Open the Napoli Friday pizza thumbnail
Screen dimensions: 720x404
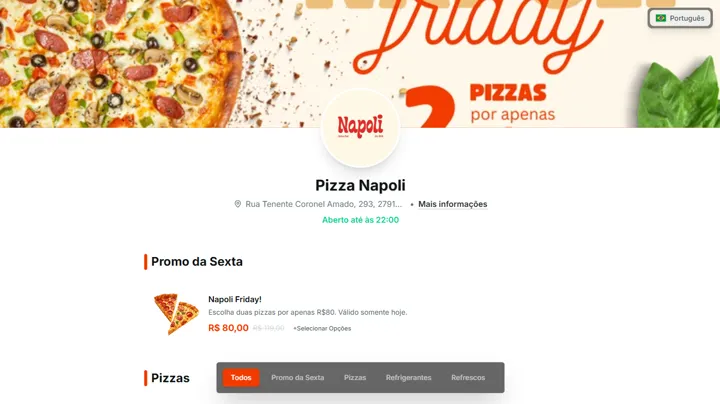pos(176,314)
